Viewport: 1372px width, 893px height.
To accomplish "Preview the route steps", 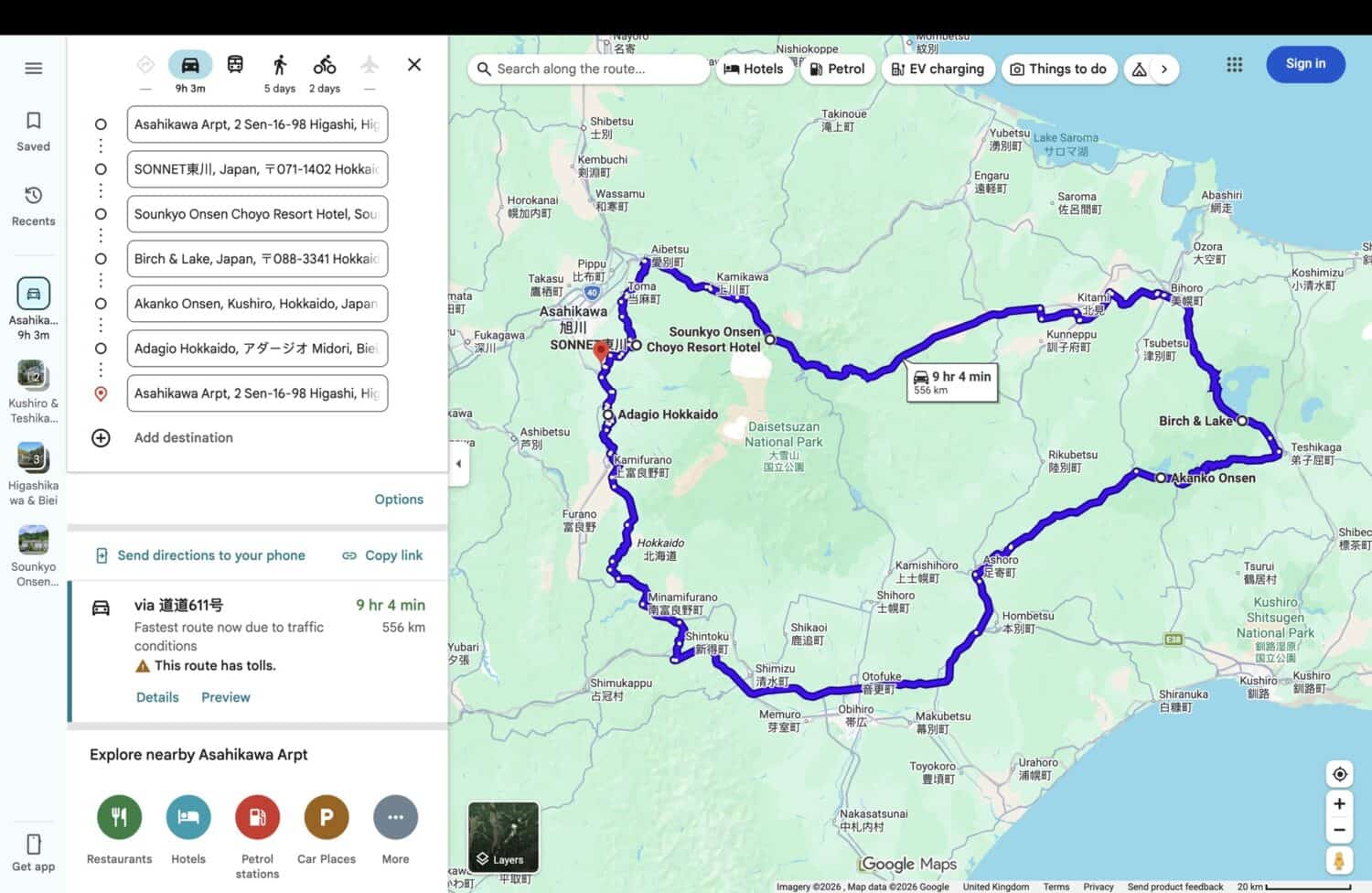I will (x=226, y=697).
